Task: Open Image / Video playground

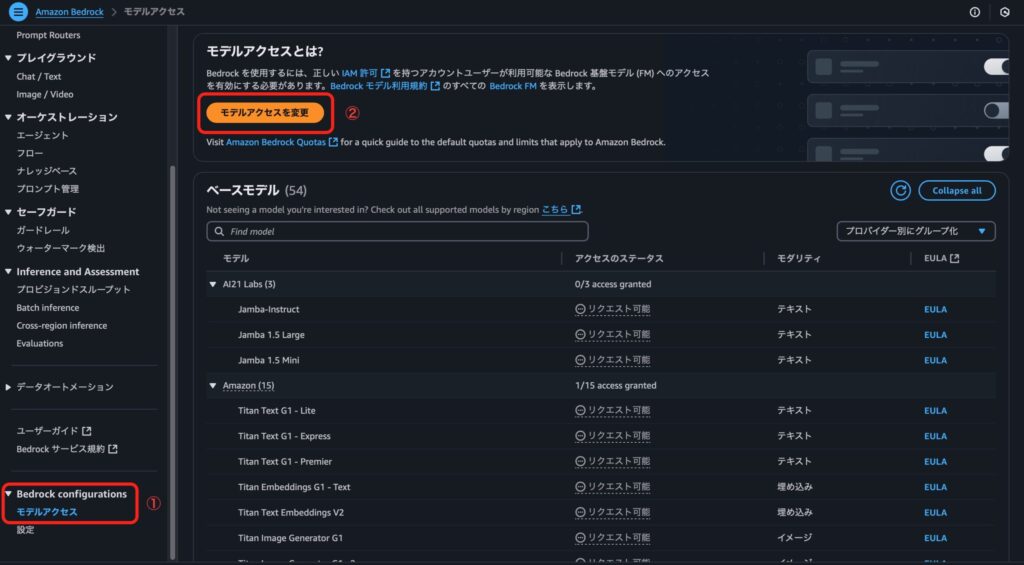Action: (44, 94)
